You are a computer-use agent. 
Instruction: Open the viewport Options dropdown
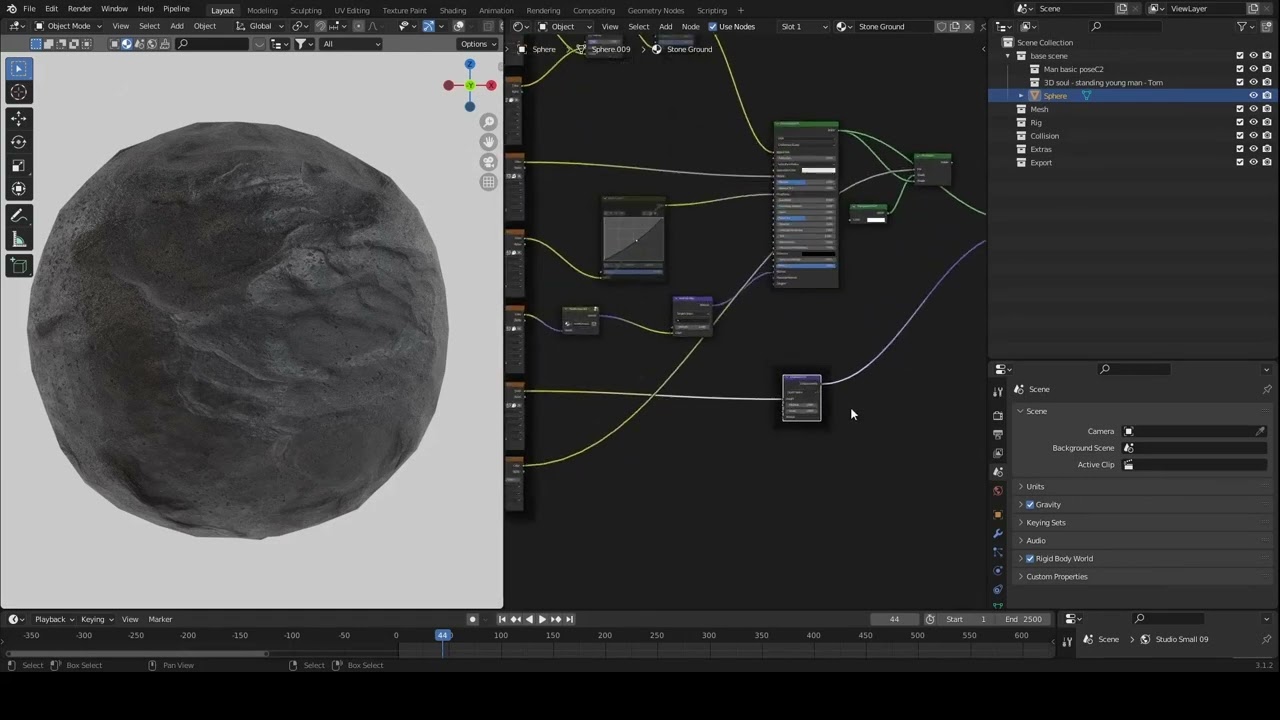click(478, 44)
